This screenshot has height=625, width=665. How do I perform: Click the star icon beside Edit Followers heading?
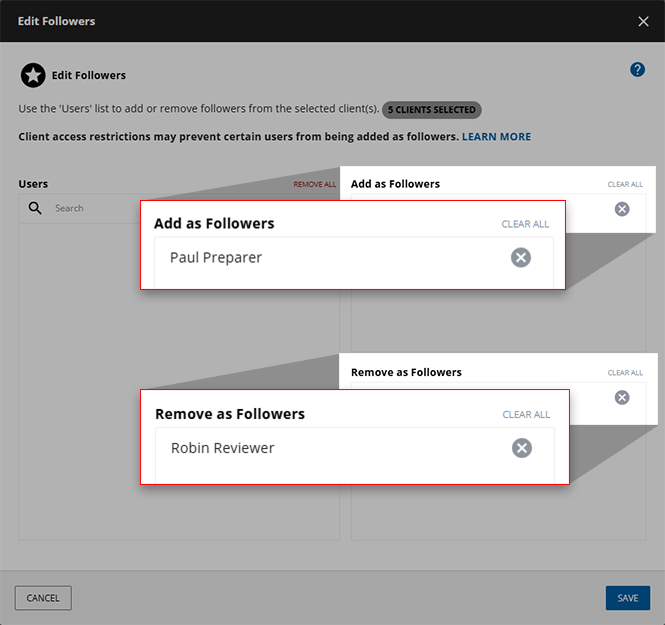(33, 75)
